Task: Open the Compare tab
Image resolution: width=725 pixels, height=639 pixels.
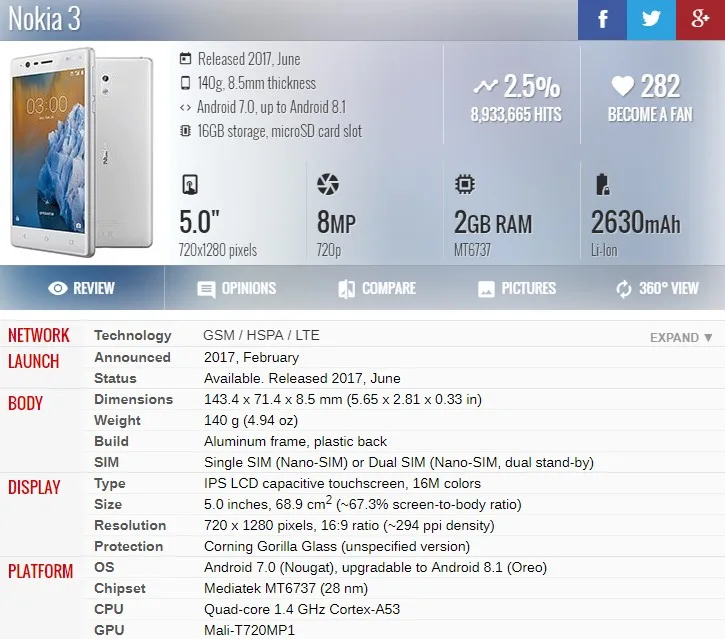Action: point(377,288)
